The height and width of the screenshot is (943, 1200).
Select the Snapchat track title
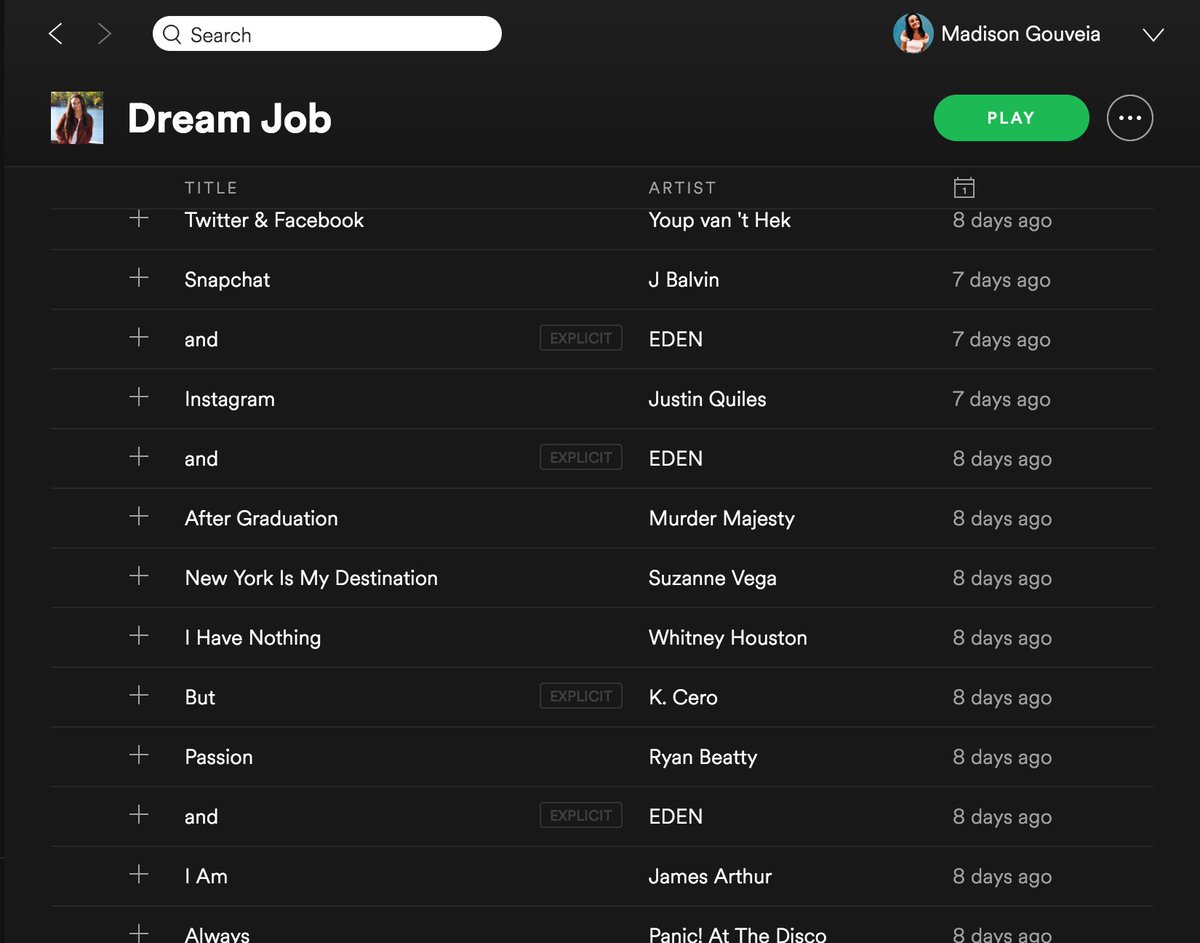point(227,280)
